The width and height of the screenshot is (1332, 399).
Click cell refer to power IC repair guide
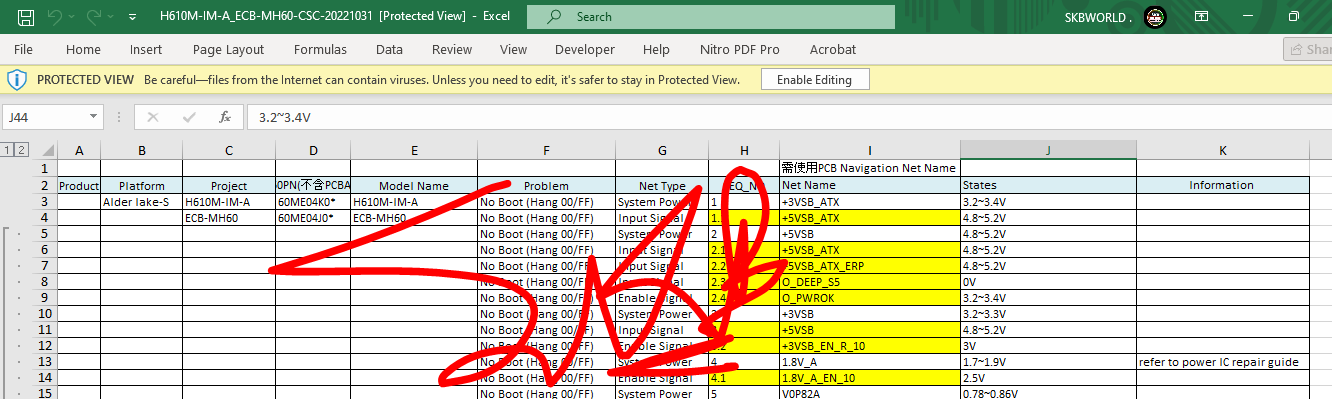point(1222,361)
